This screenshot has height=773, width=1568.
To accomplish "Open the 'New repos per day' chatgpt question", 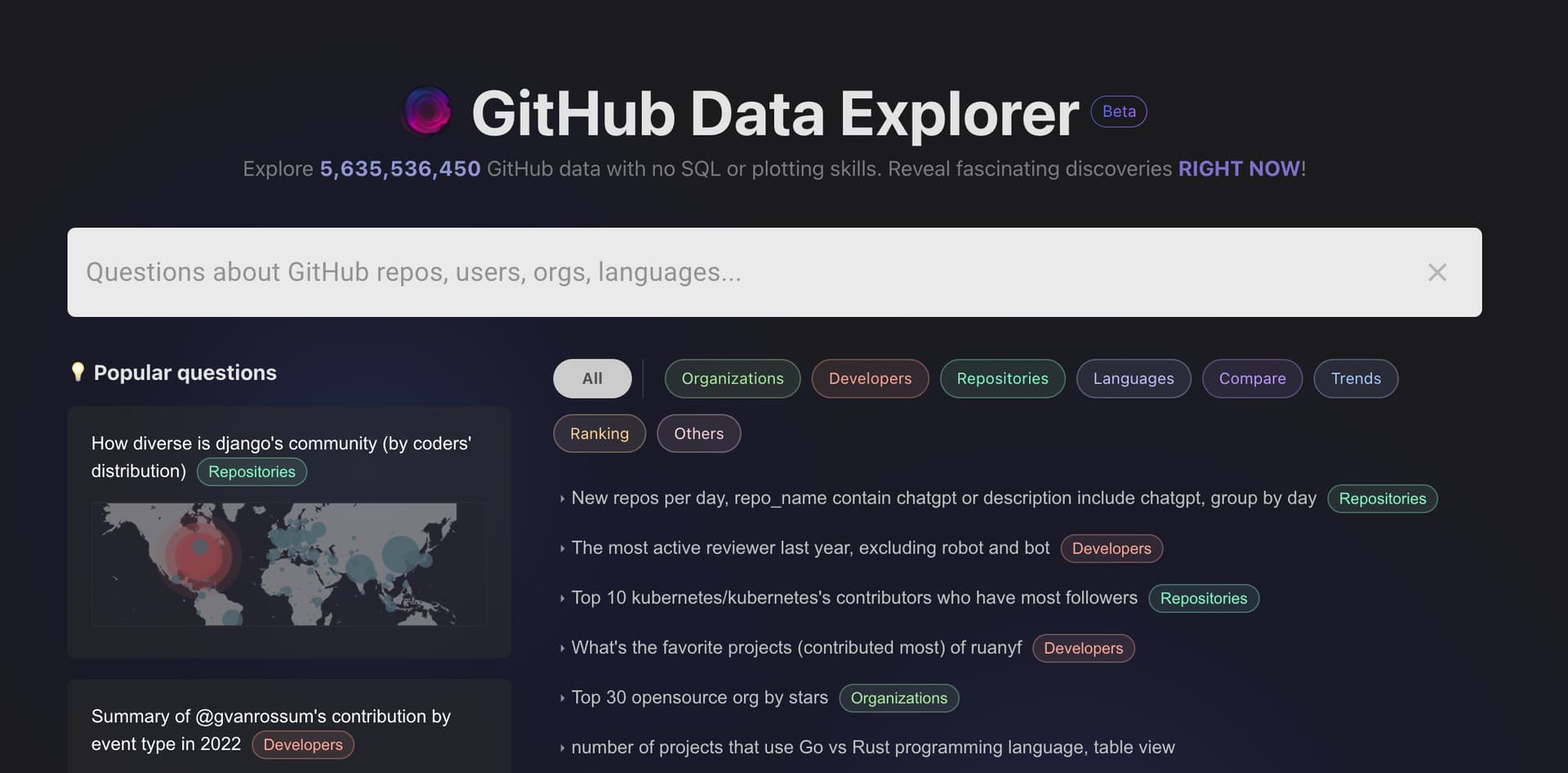I will click(943, 498).
